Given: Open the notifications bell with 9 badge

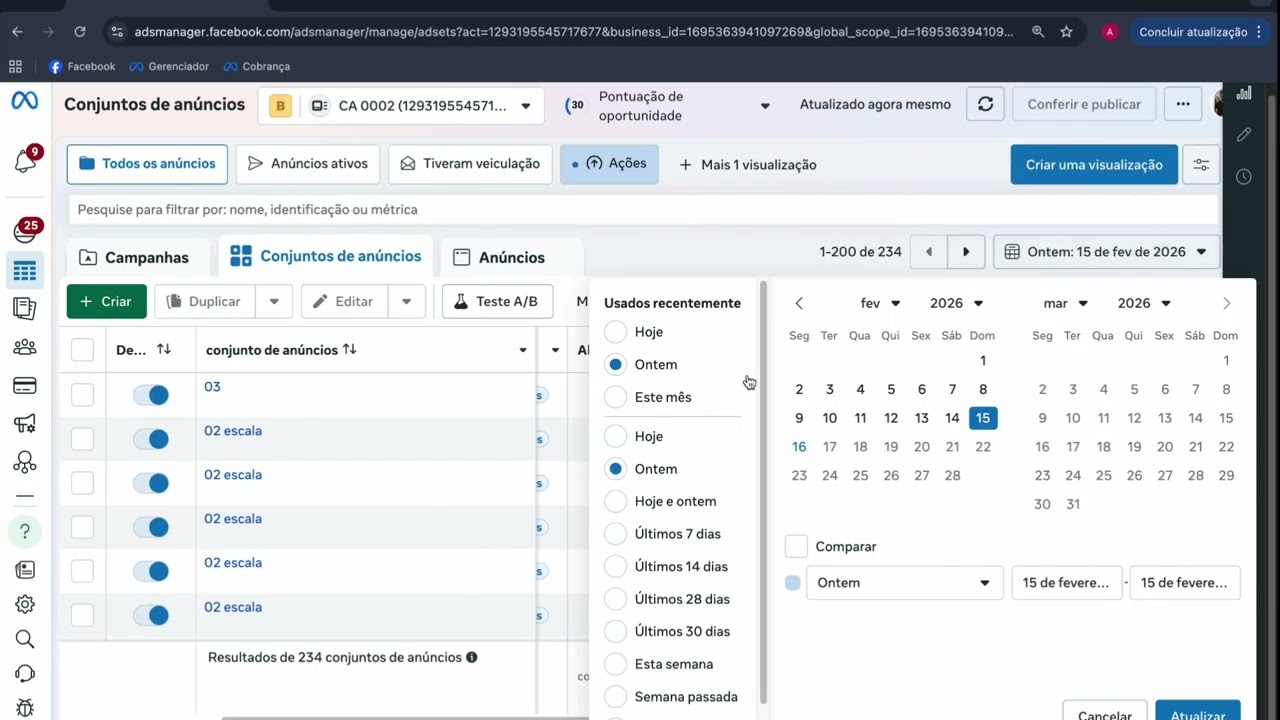Looking at the screenshot, I should (26, 160).
